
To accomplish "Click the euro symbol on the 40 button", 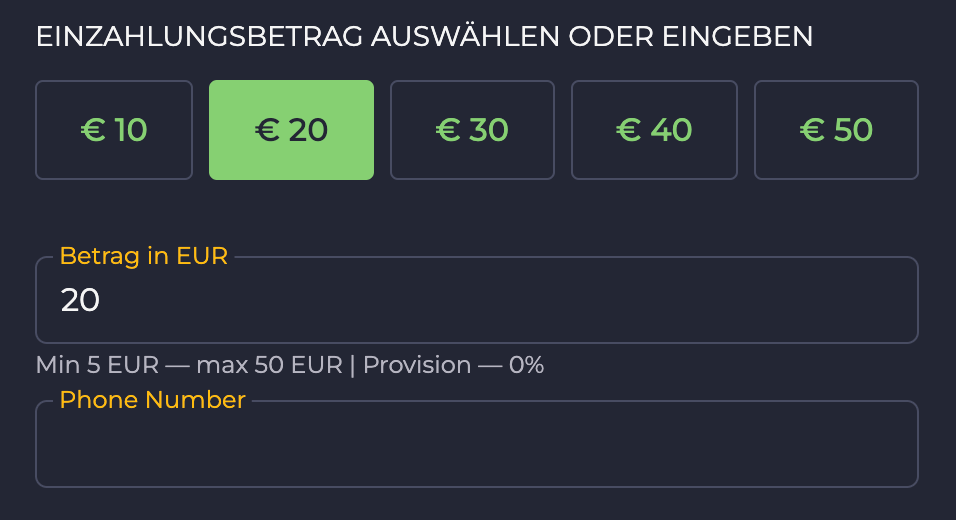I will [x=628, y=130].
